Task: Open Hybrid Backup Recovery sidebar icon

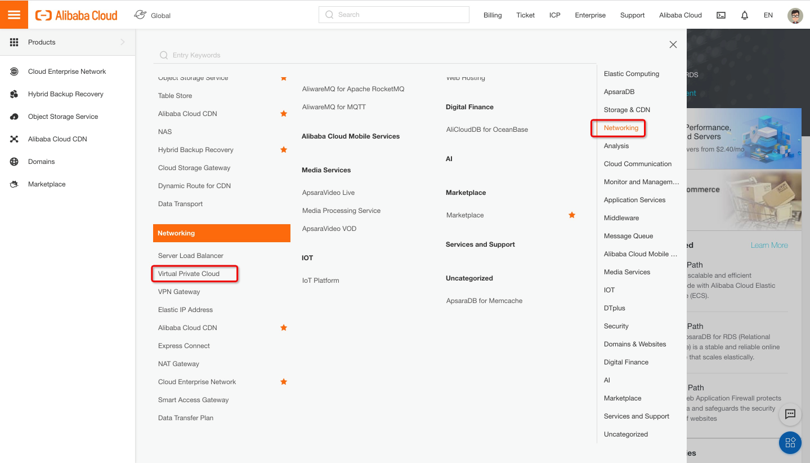Action: tap(14, 94)
